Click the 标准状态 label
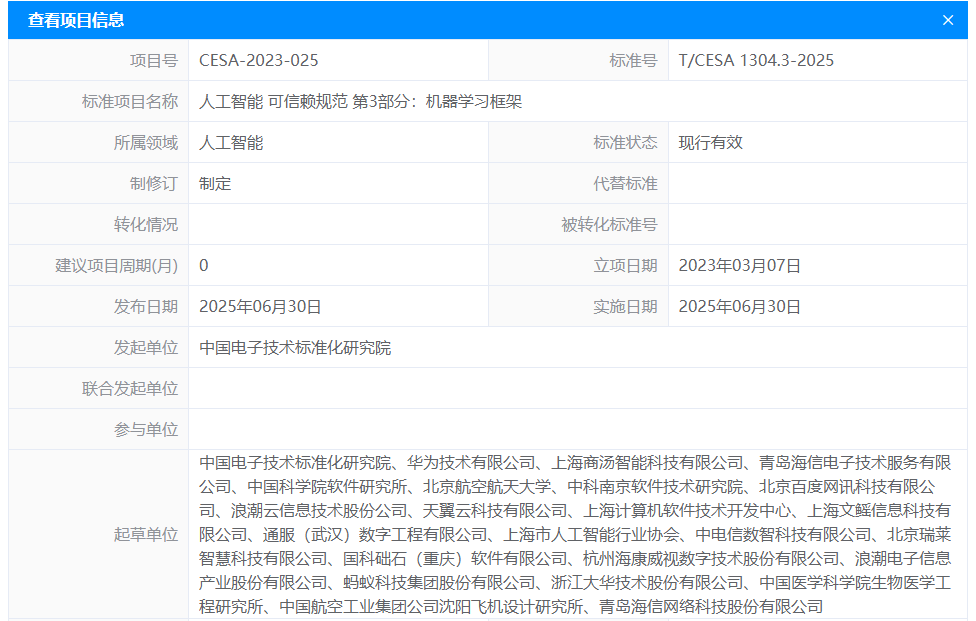The width and height of the screenshot is (976, 621). [x=625, y=142]
